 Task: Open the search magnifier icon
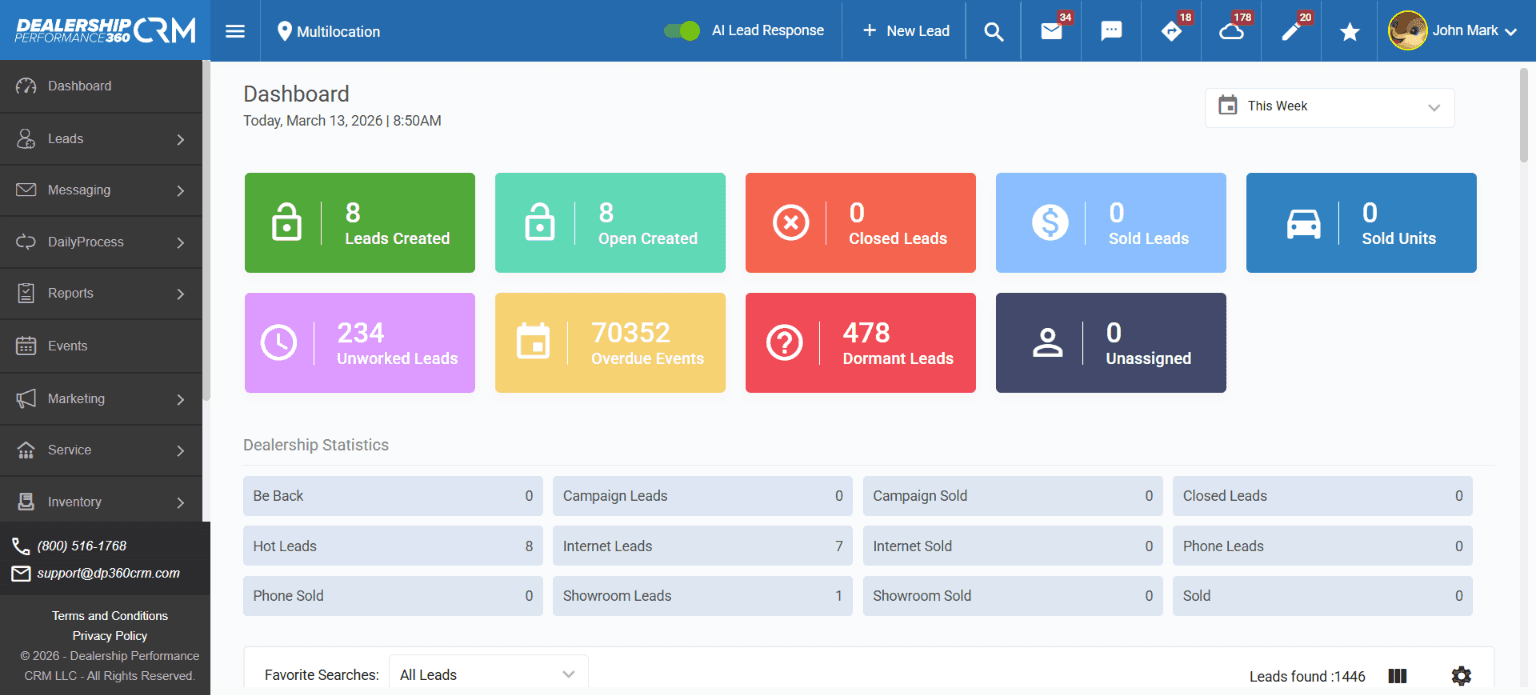(993, 32)
